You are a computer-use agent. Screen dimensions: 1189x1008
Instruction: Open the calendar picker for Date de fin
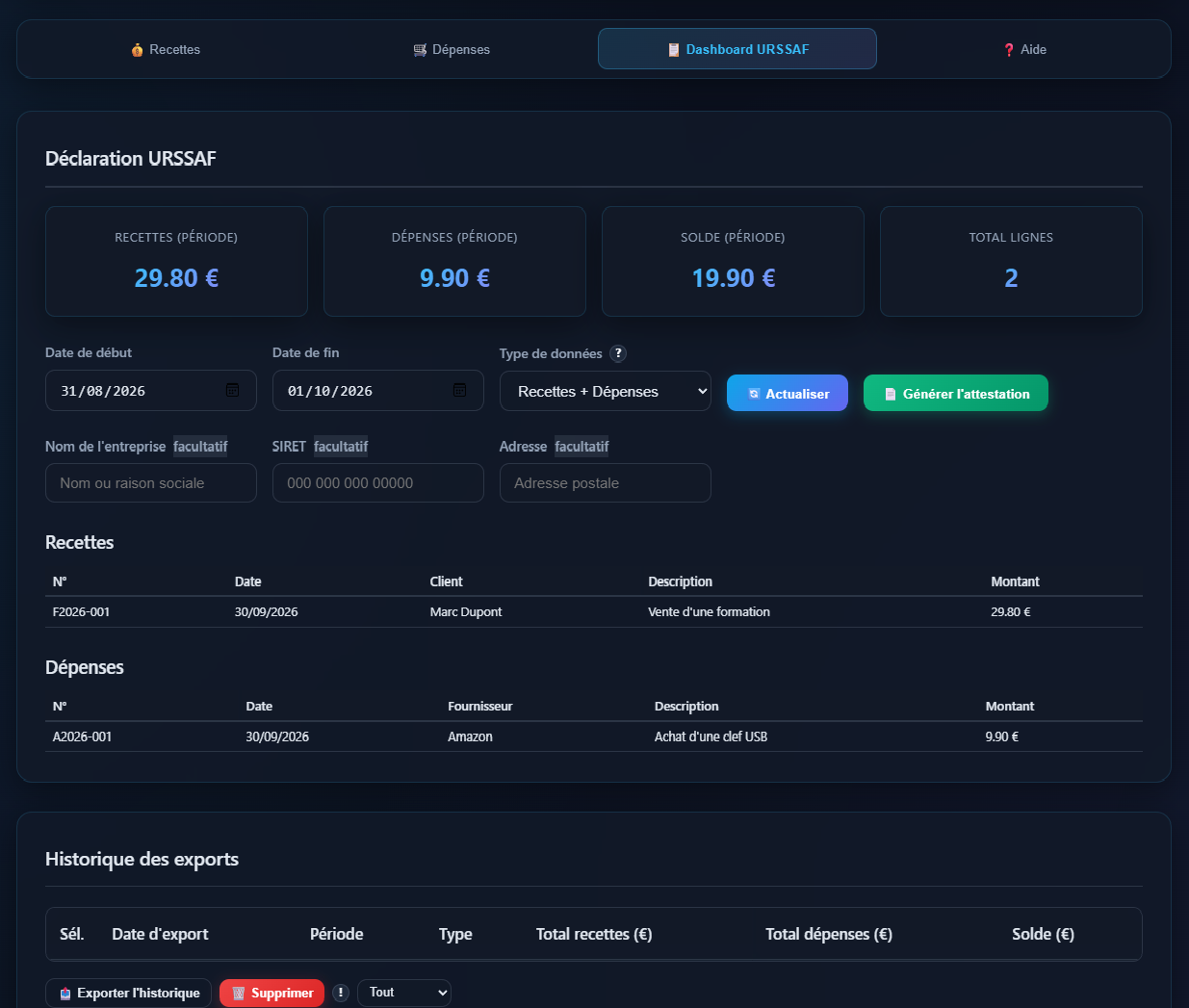459,390
